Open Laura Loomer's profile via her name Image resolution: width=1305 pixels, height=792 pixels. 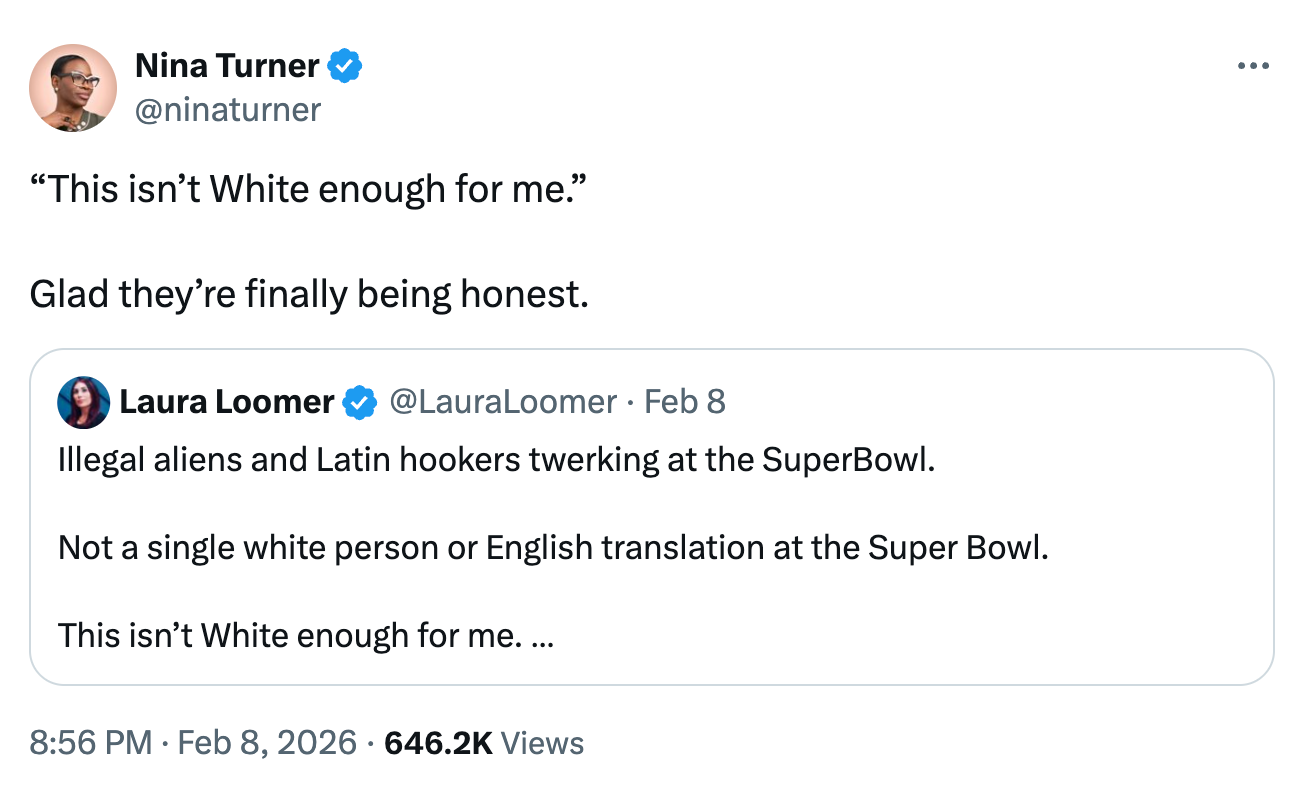pyautogui.click(x=225, y=402)
